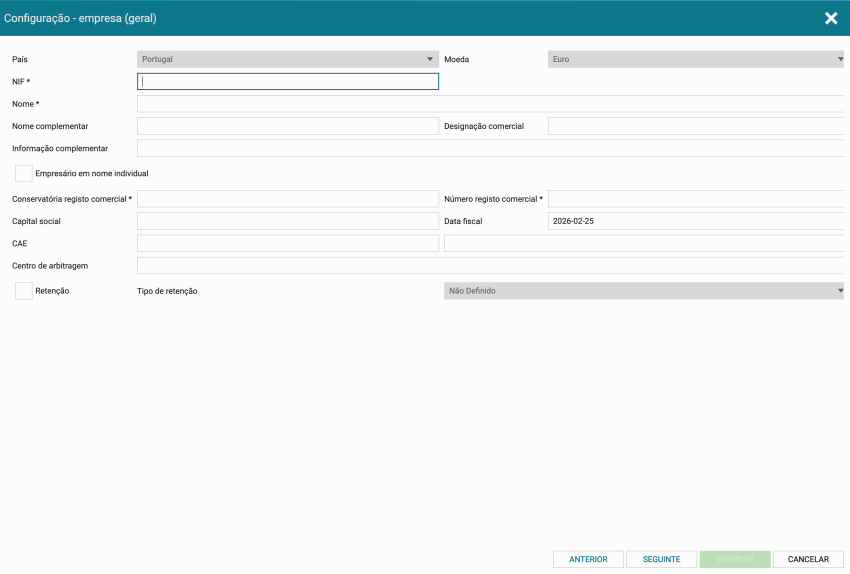Select the Designação comercial field
This screenshot has width=850, height=574.
coord(697,126)
